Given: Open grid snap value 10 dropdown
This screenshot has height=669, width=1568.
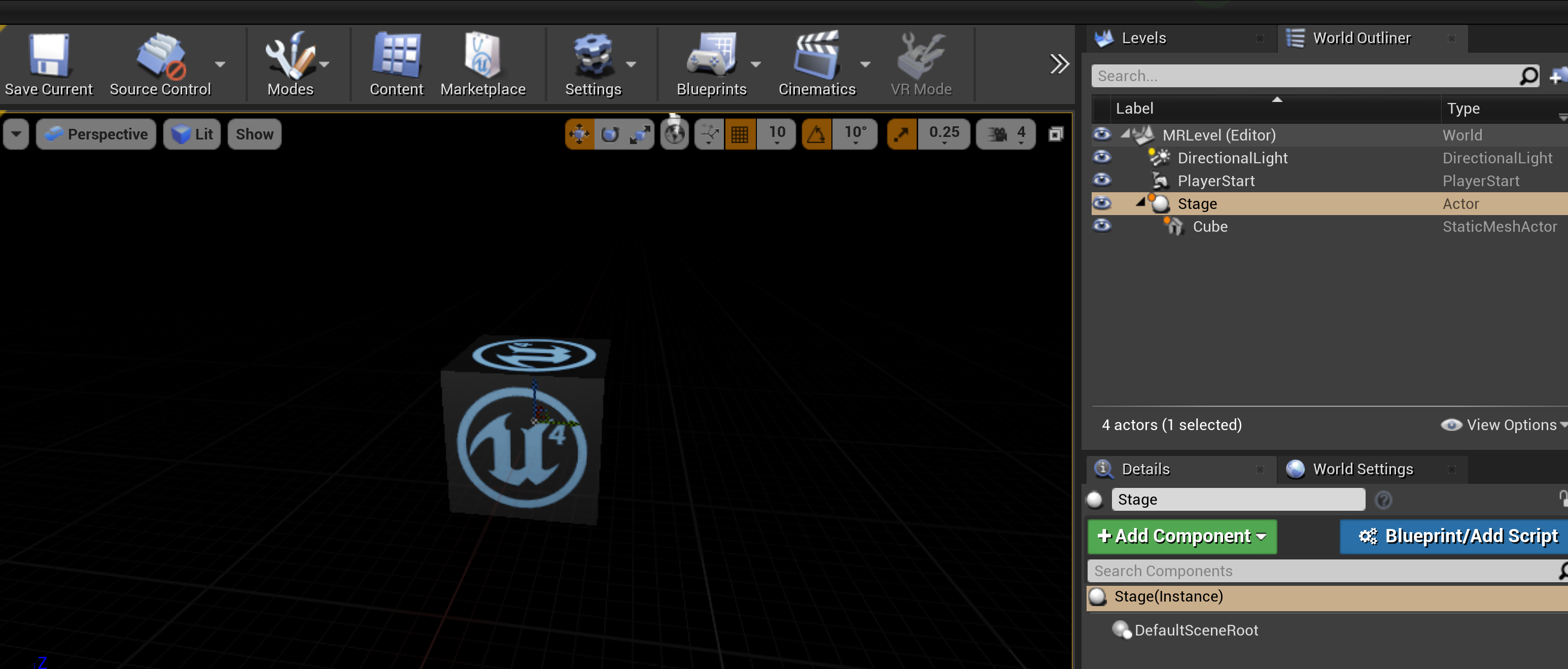Looking at the screenshot, I should click(x=777, y=134).
